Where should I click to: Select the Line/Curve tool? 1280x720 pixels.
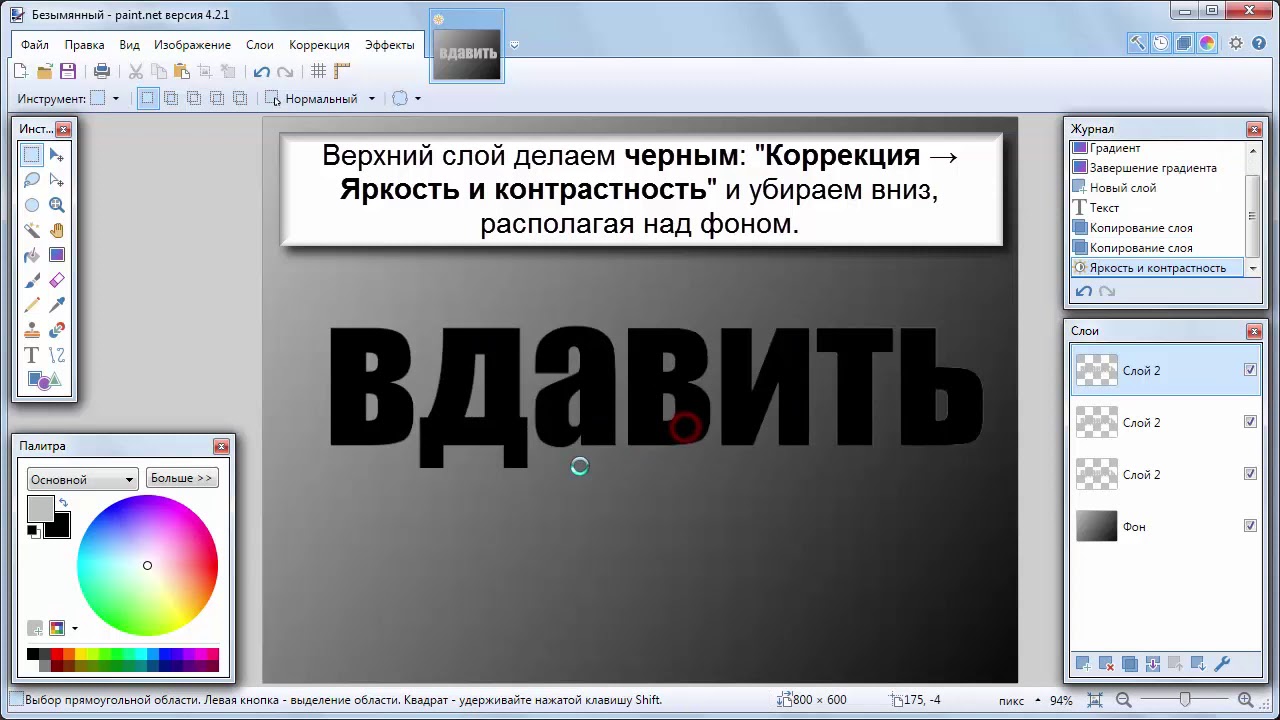(57, 355)
